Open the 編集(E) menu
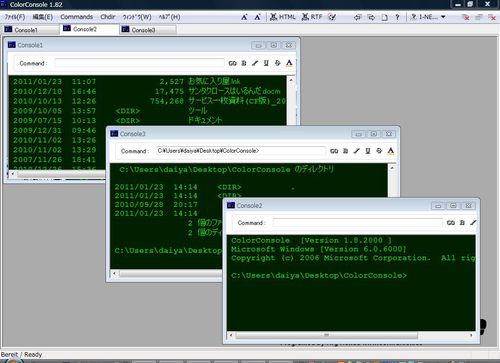The height and width of the screenshot is (363, 500). point(42,17)
